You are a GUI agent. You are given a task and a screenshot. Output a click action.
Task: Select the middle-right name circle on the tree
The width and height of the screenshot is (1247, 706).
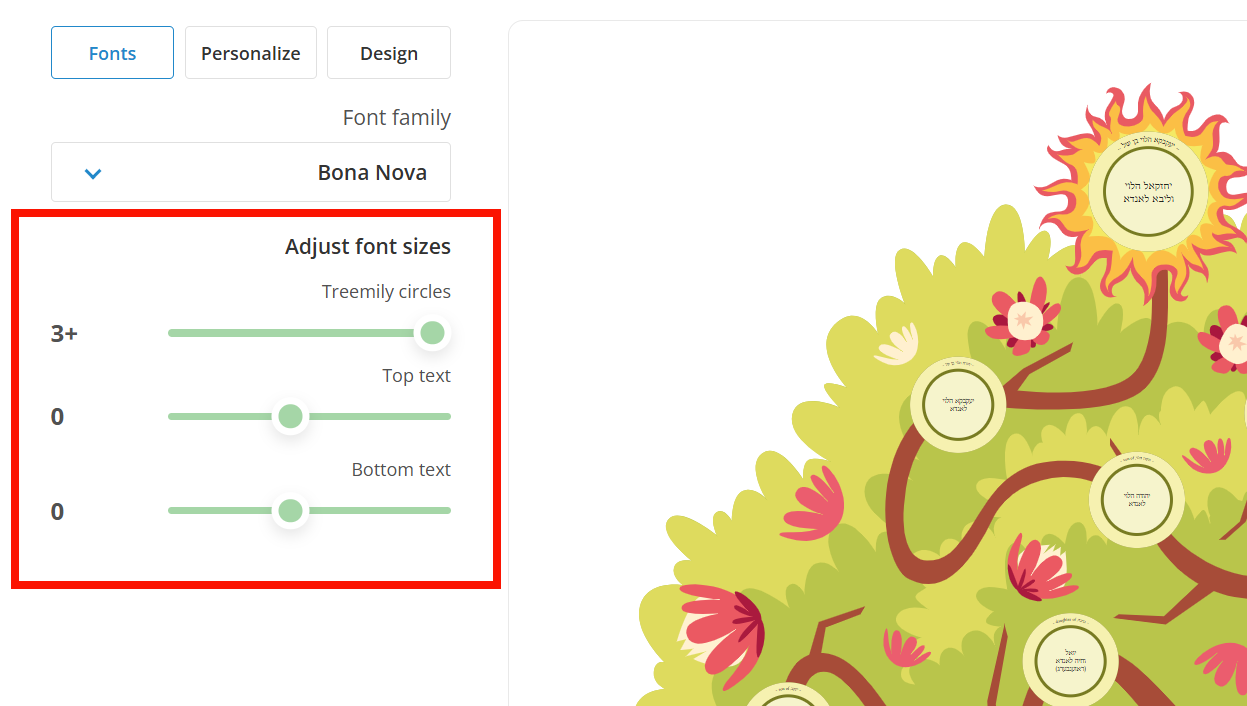[x=1137, y=498]
